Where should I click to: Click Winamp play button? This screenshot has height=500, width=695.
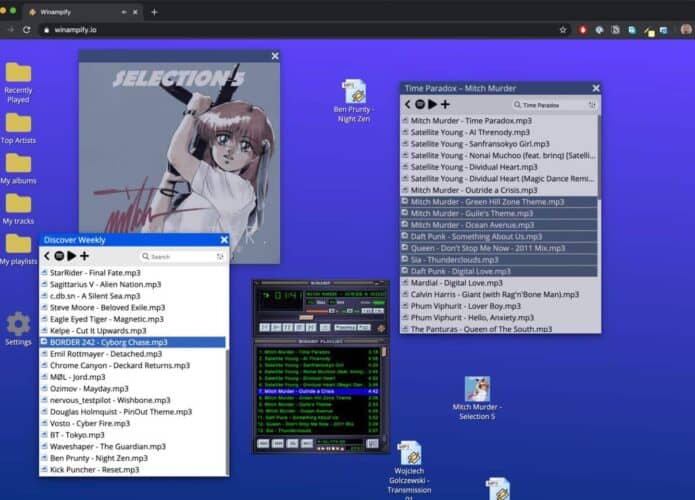click(276, 328)
